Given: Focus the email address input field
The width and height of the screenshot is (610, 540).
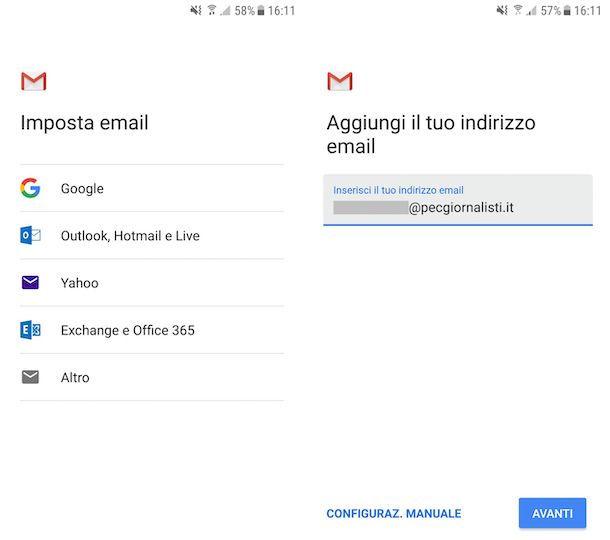Looking at the screenshot, I should (458, 200).
